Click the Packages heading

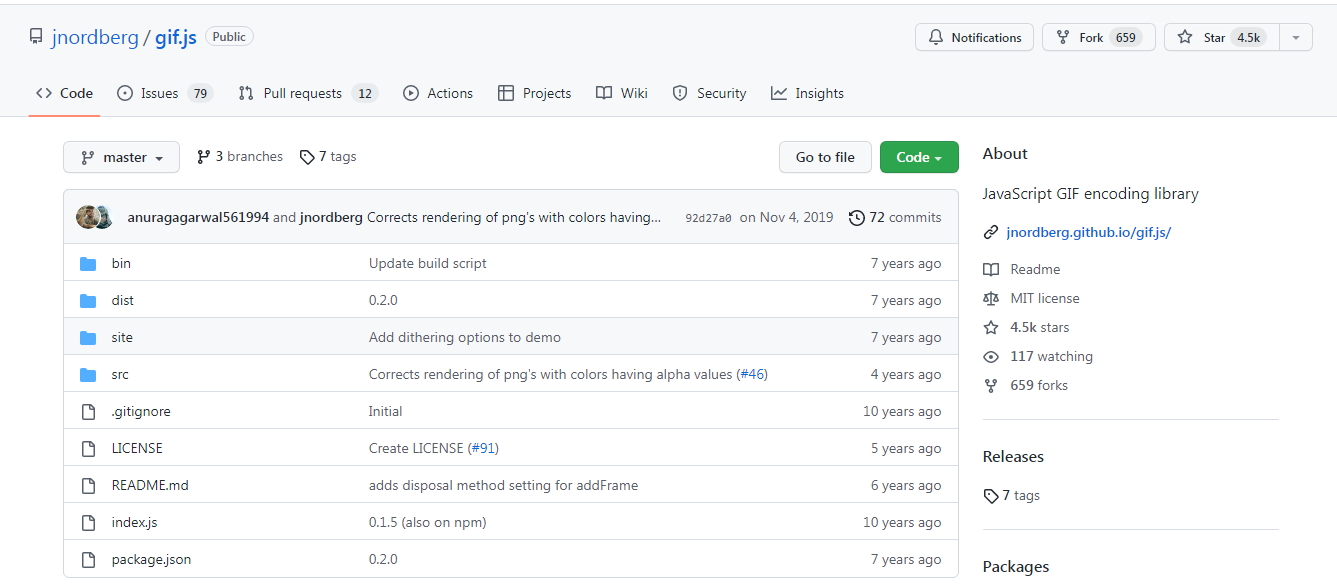pos(1016,566)
